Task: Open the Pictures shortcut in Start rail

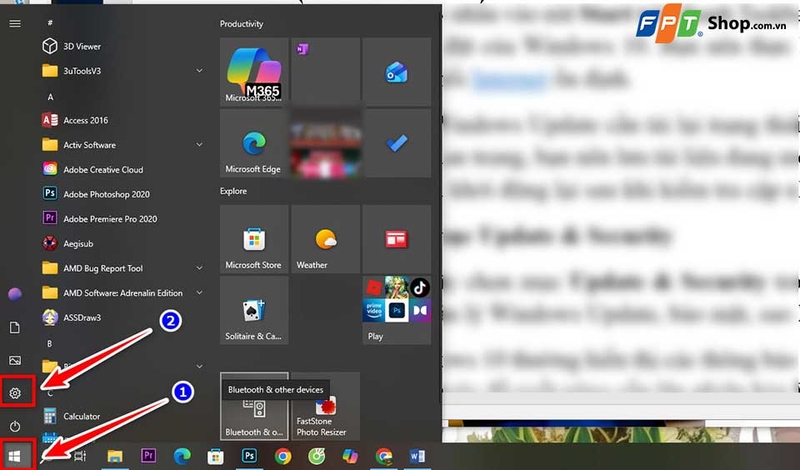Action: click(15, 360)
